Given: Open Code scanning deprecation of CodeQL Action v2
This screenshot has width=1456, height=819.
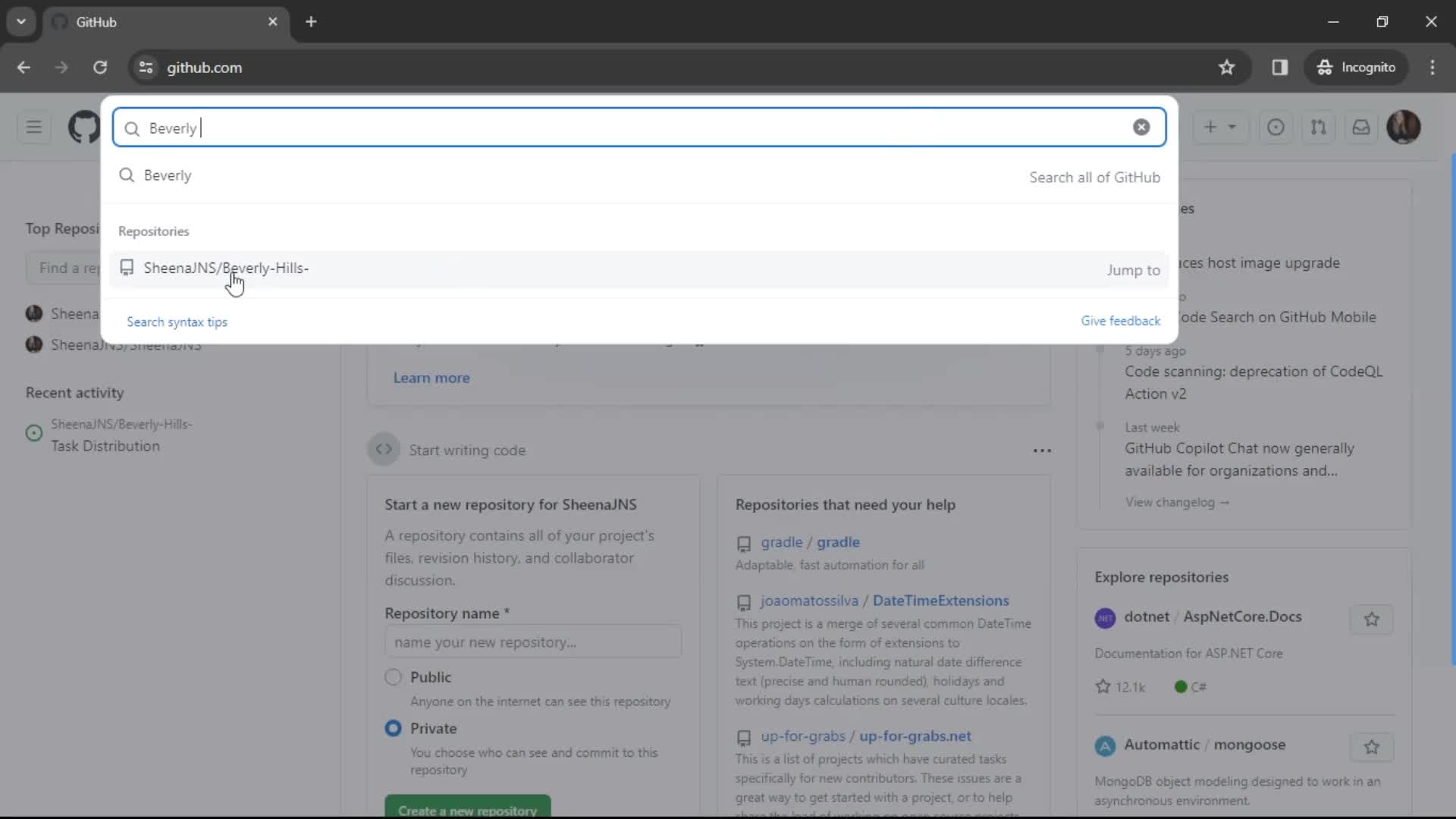Looking at the screenshot, I should pyautogui.click(x=1254, y=383).
